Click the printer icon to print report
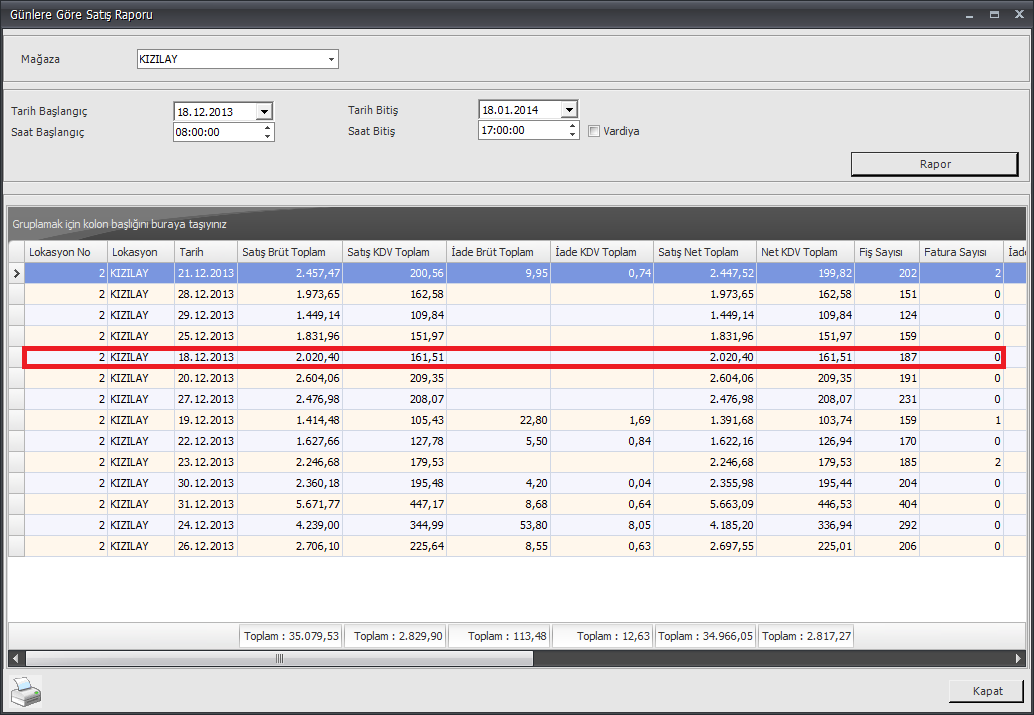The image size is (1034, 715). tap(26, 691)
